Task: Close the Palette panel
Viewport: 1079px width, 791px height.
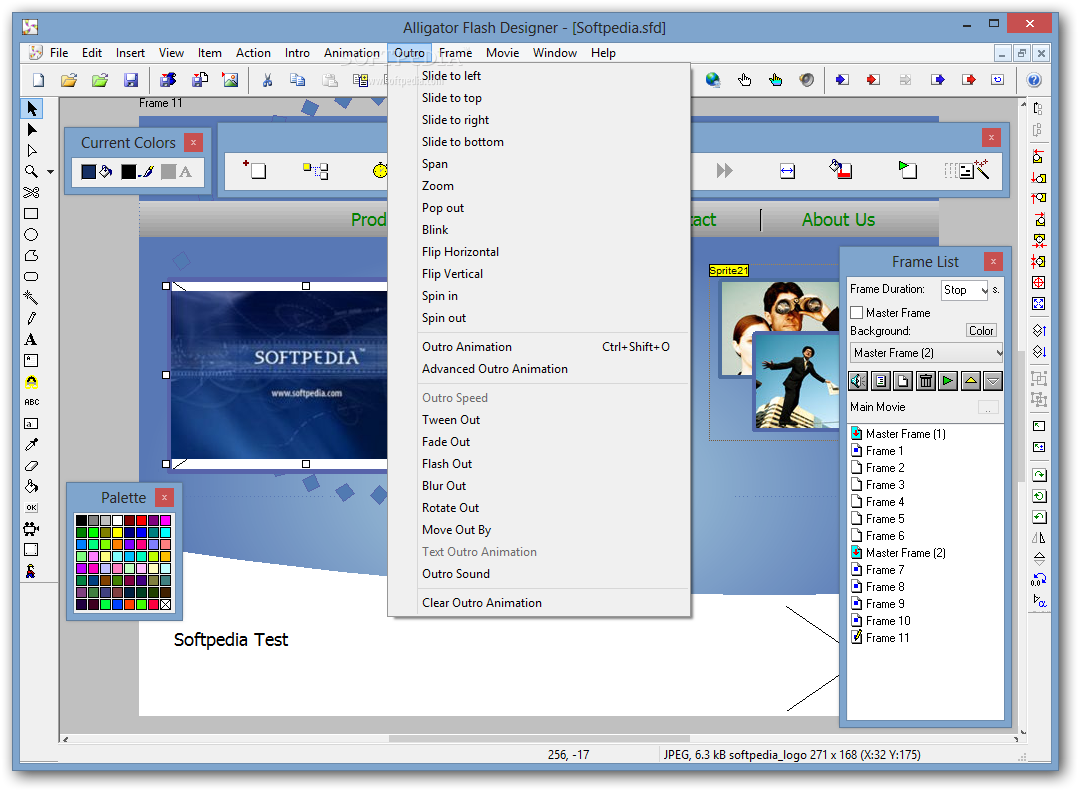Action: click(x=164, y=497)
